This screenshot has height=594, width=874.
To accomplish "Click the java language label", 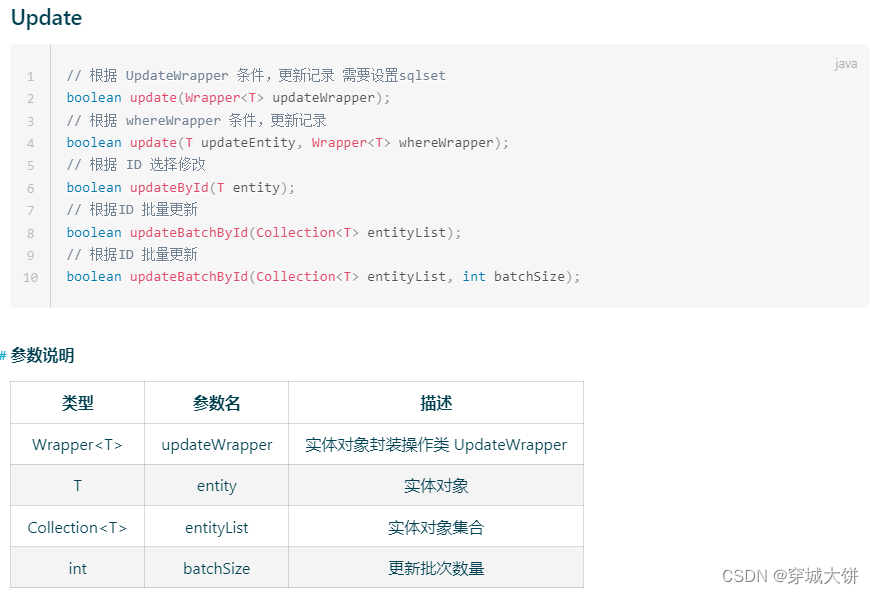I will tap(846, 64).
